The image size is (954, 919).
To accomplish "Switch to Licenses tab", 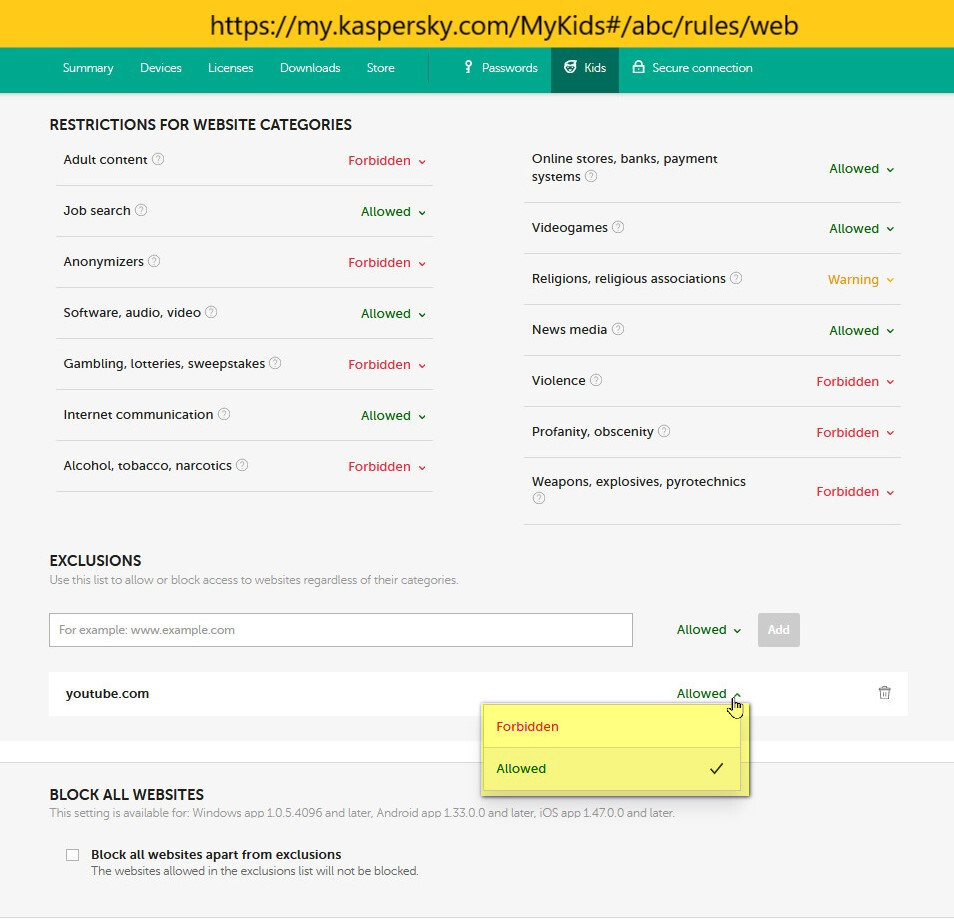I will point(231,68).
